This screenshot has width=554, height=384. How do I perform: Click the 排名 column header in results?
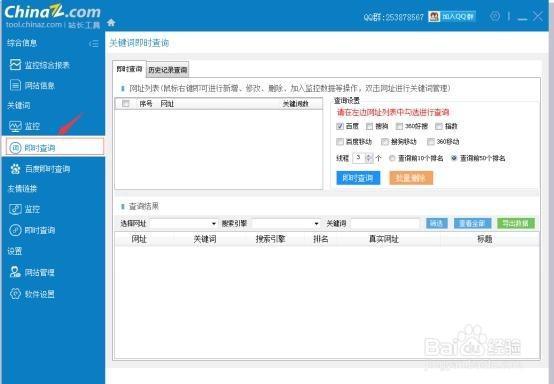coord(320,239)
